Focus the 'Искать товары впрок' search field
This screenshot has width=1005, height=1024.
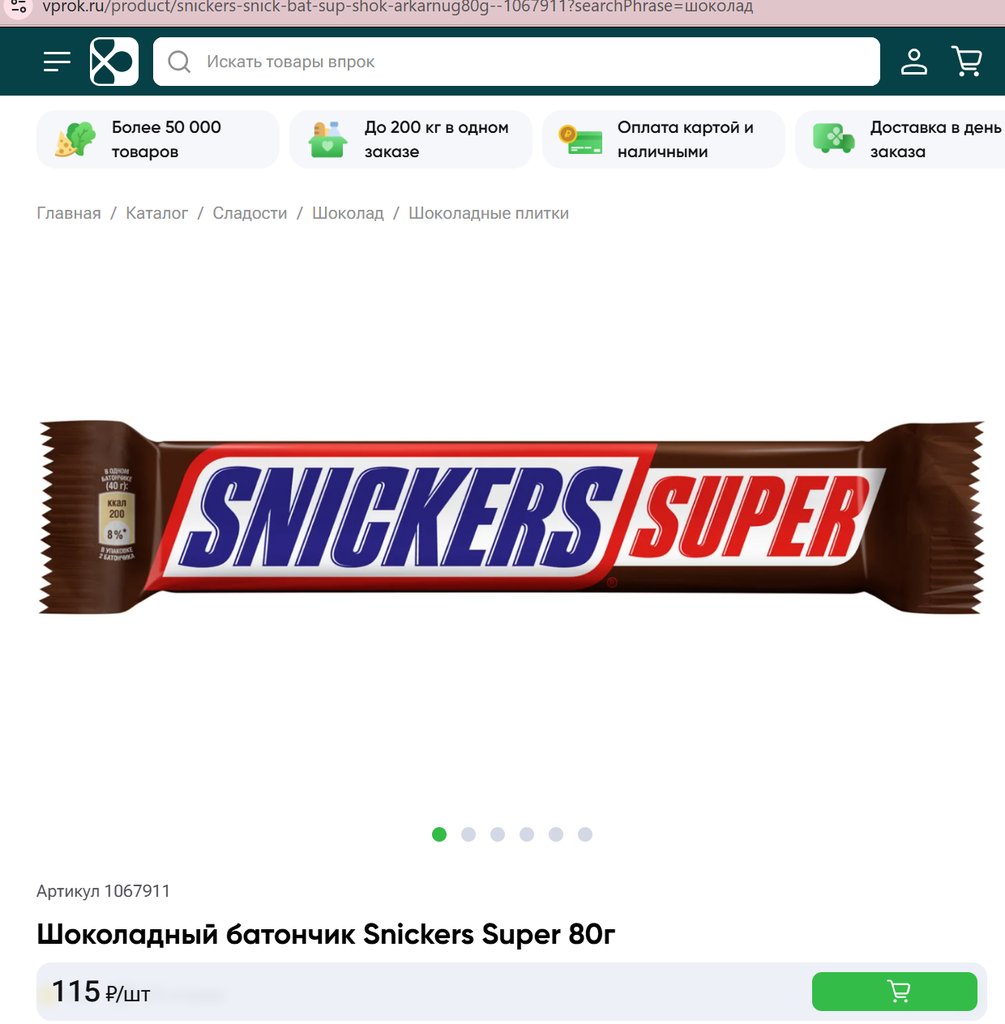pos(516,61)
